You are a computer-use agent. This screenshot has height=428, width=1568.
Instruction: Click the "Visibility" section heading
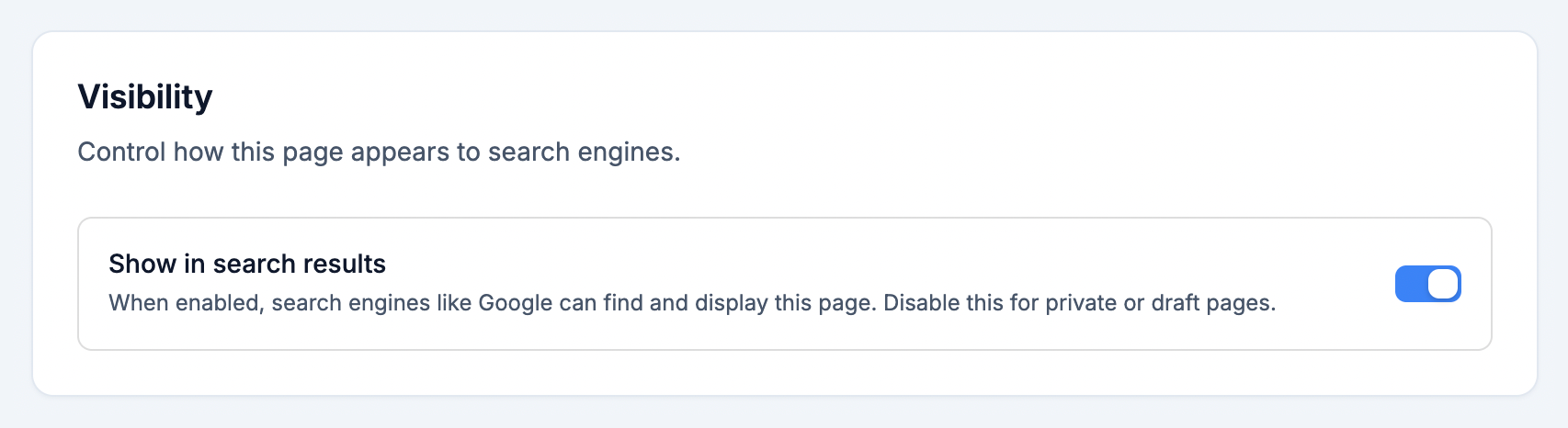pos(145,96)
